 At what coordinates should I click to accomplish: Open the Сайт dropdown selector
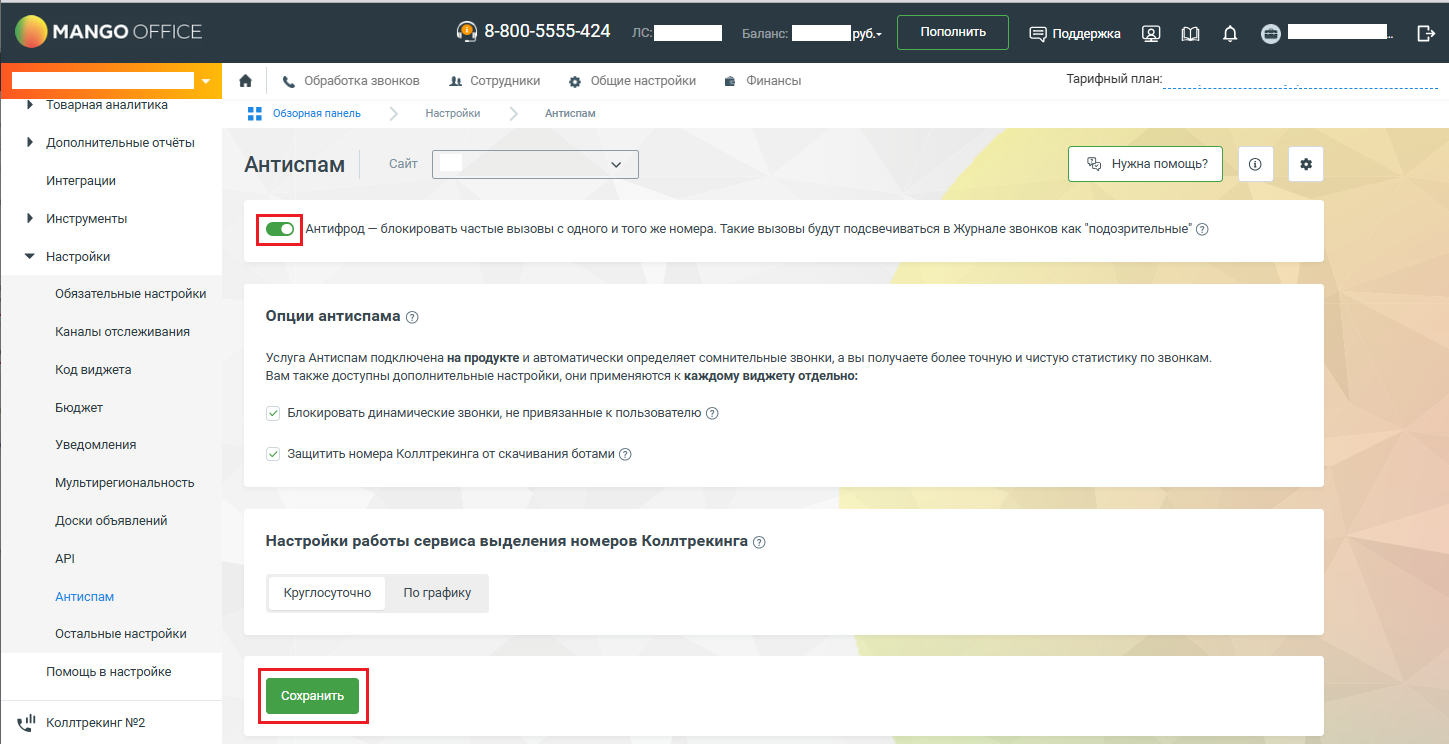coord(535,164)
